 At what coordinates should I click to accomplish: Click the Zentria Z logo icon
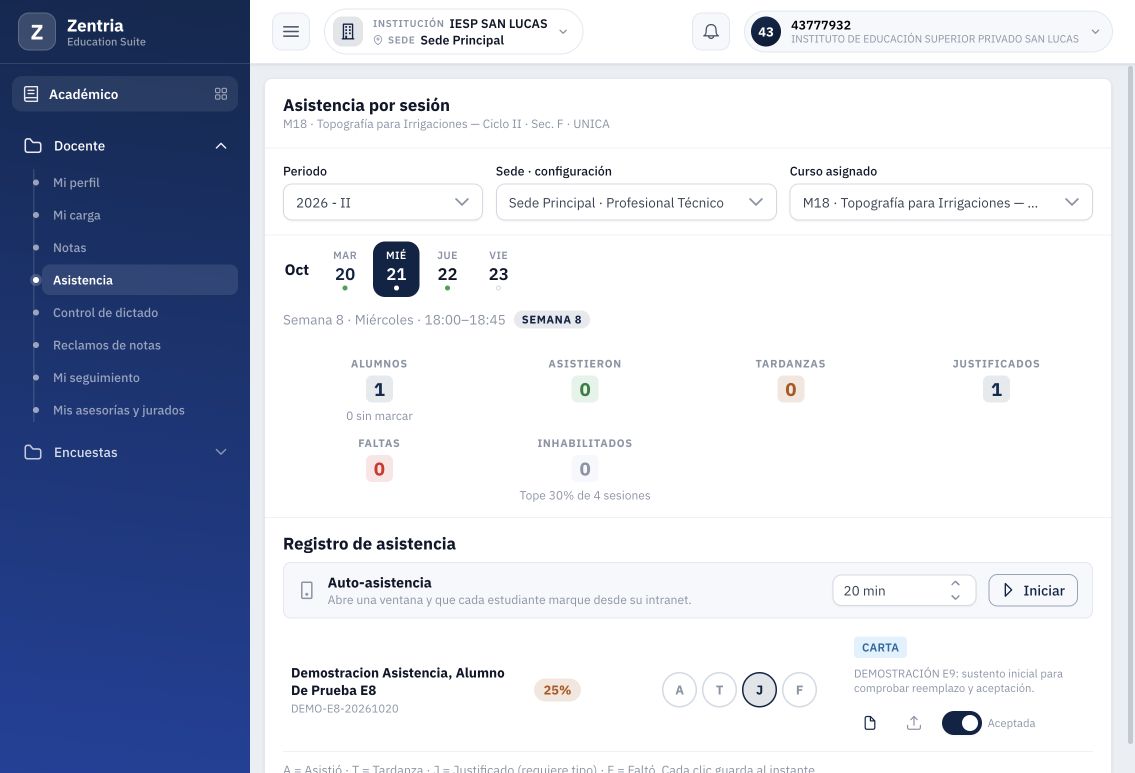[x=37, y=32]
